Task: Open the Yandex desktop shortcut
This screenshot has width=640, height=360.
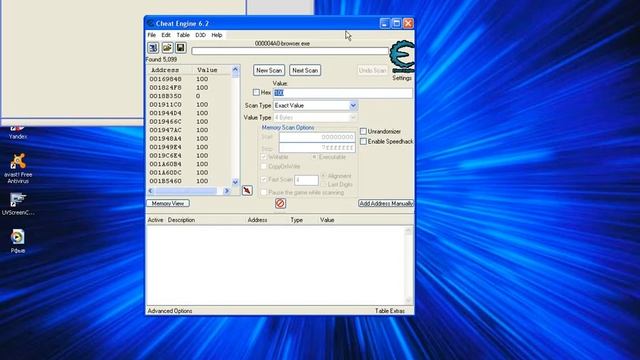Action: pyautogui.click(x=18, y=133)
